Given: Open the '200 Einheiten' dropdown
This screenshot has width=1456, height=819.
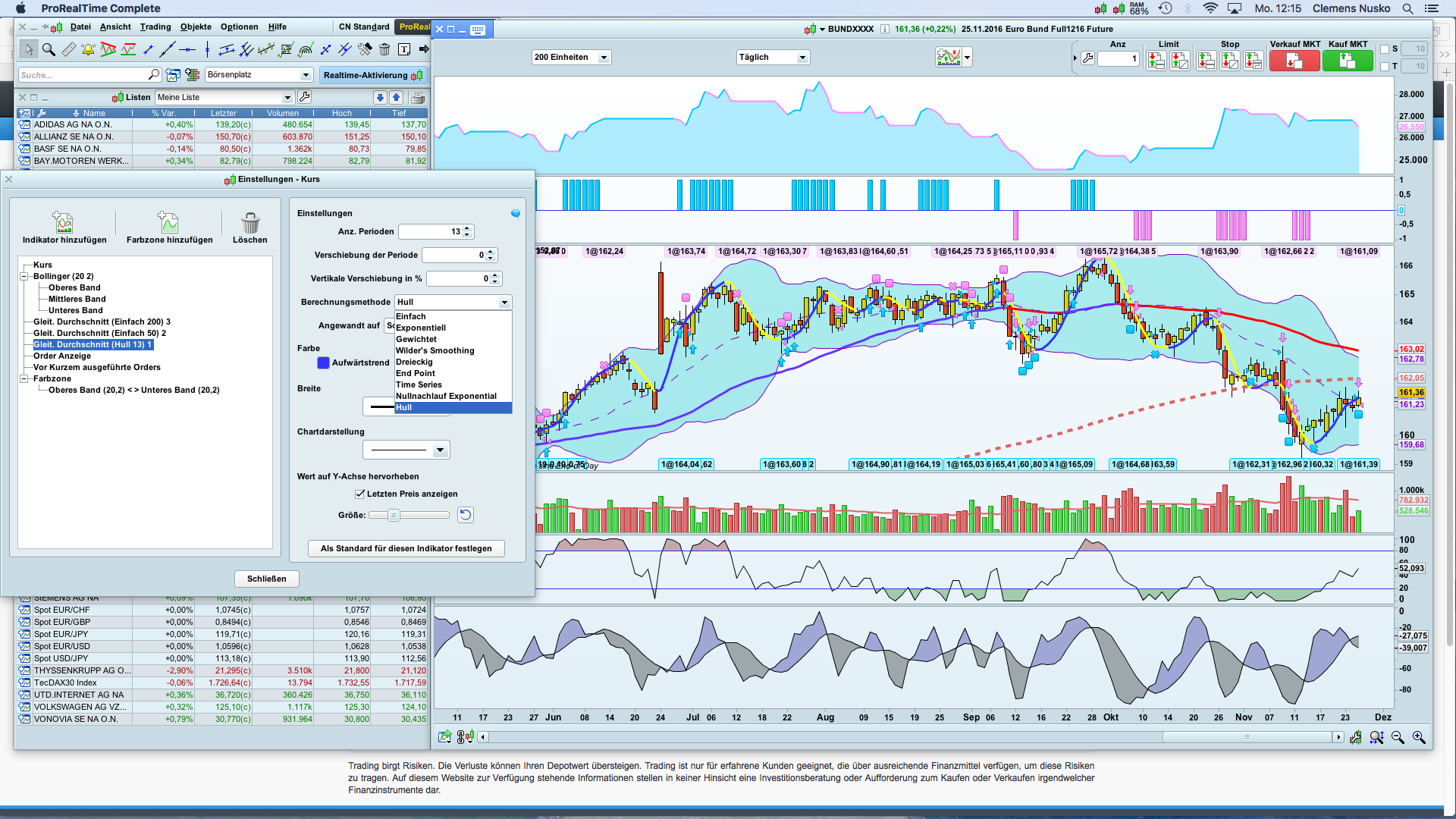Looking at the screenshot, I should click(571, 58).
